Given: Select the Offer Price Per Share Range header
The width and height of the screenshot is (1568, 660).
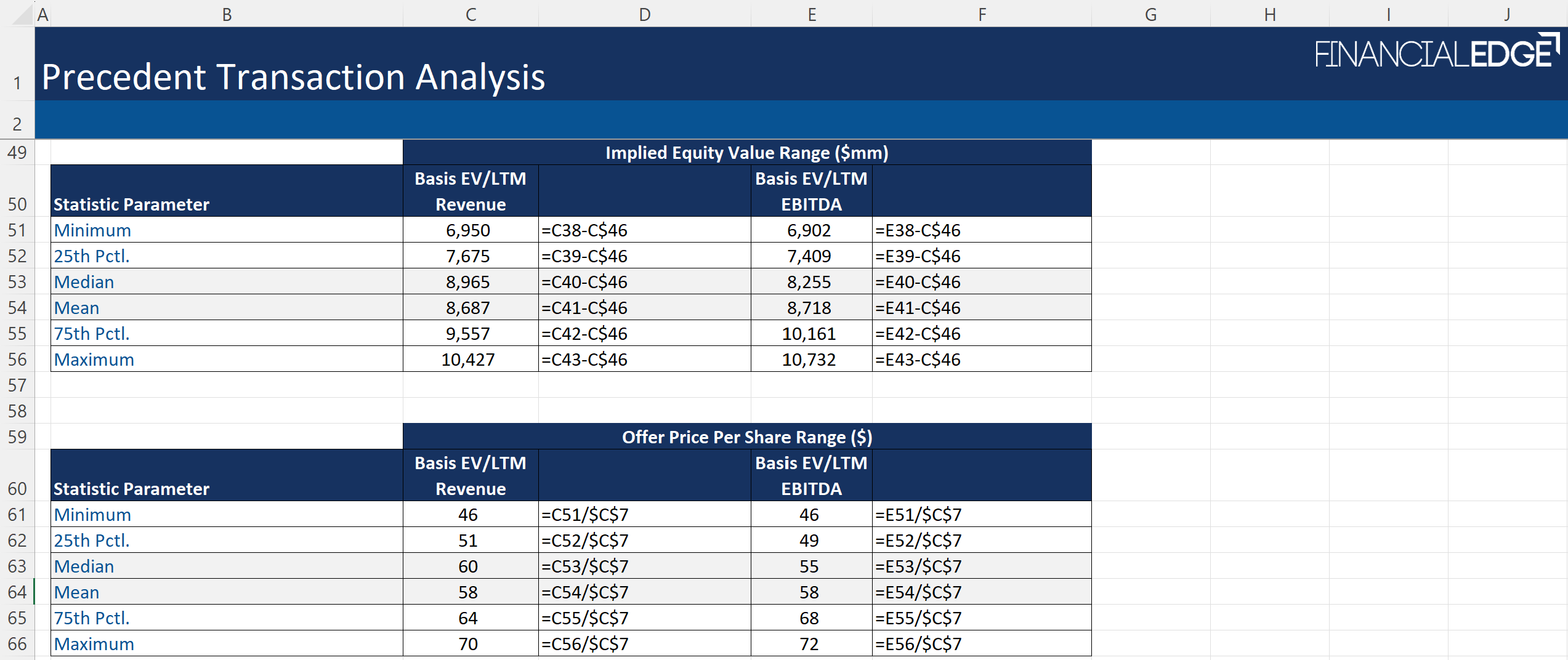Looking at the screenshot, I should (x=746, y=437).
